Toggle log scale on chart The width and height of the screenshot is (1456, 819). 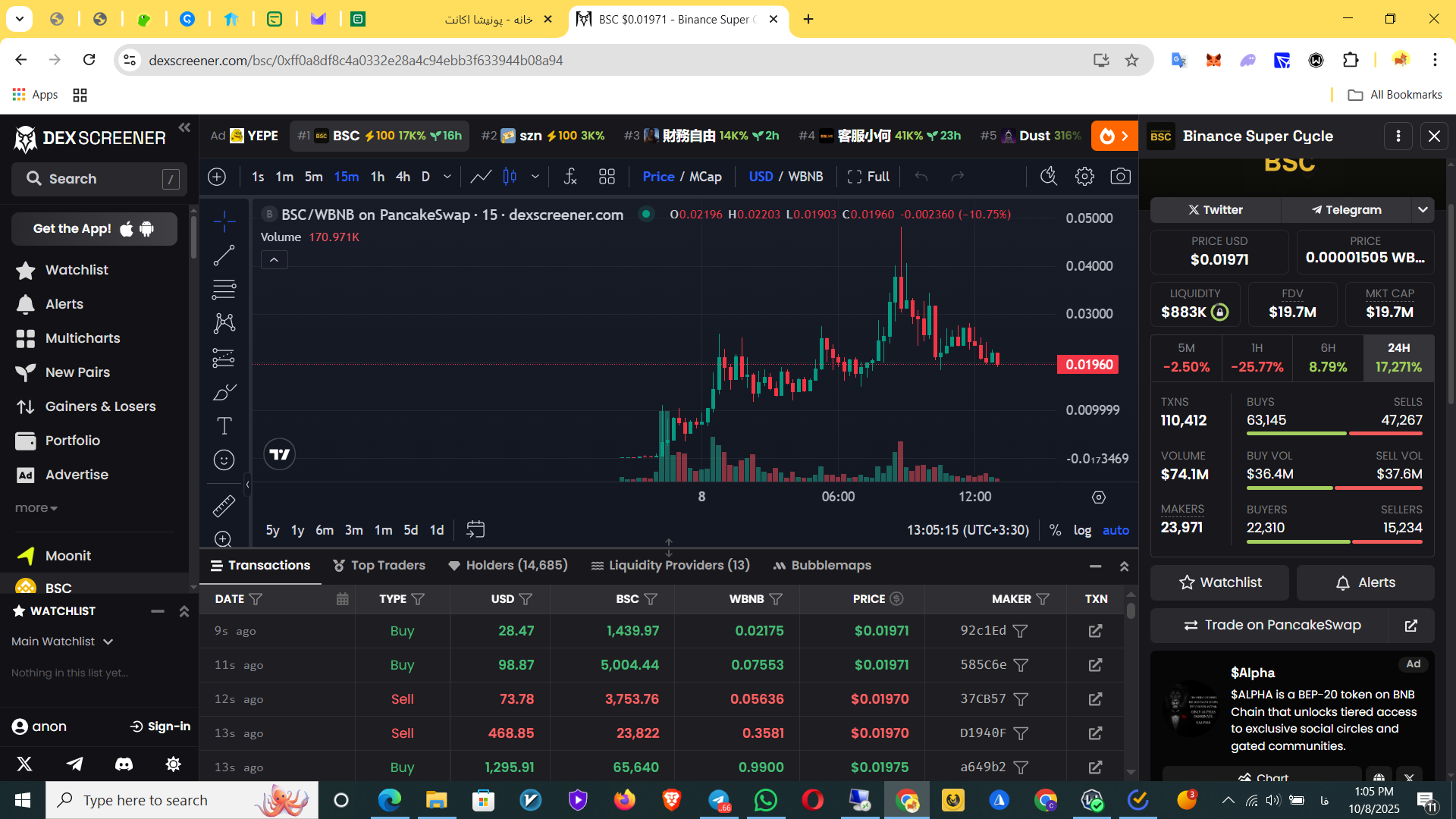[1082, 530]
